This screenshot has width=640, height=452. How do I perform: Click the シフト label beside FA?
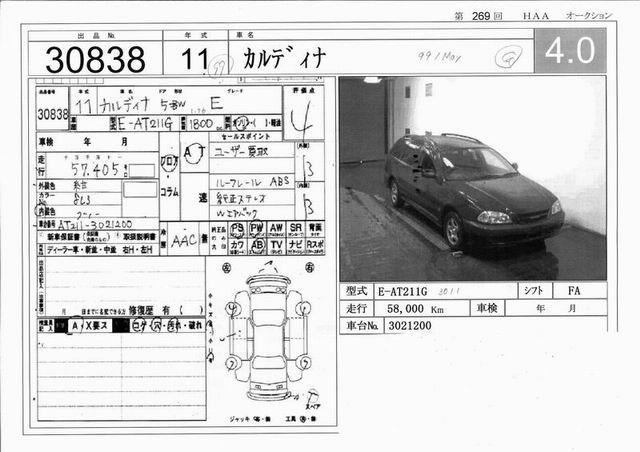point(535,291)
